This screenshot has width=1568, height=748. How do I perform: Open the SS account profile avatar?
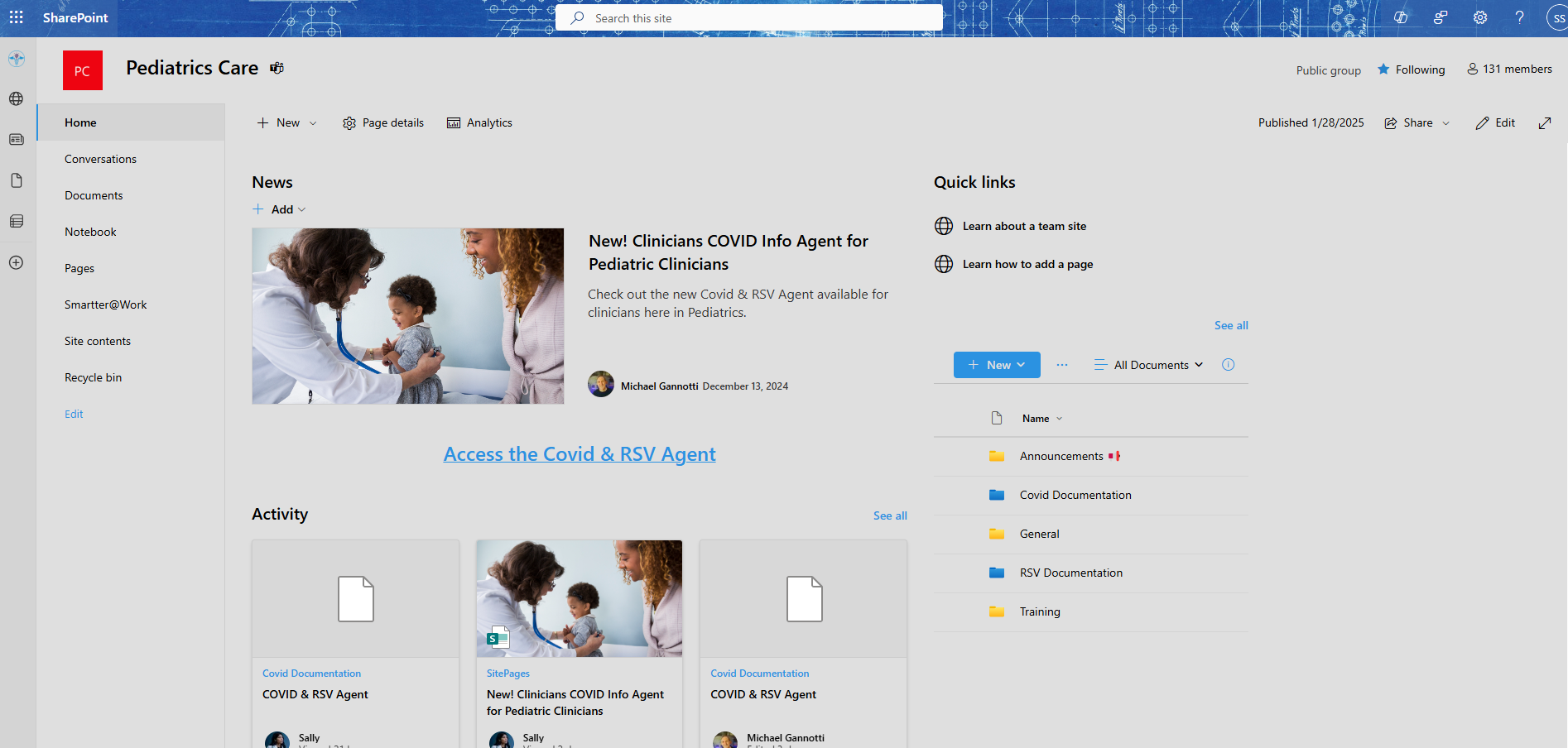1557,18
